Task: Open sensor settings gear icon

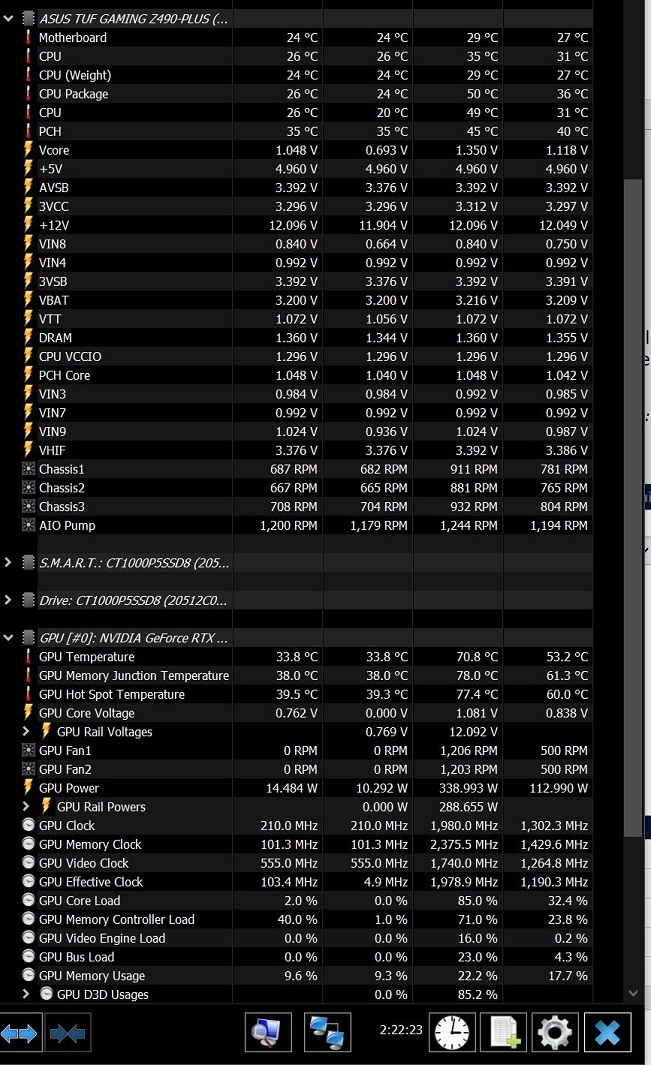Action: coord(555,1032)
